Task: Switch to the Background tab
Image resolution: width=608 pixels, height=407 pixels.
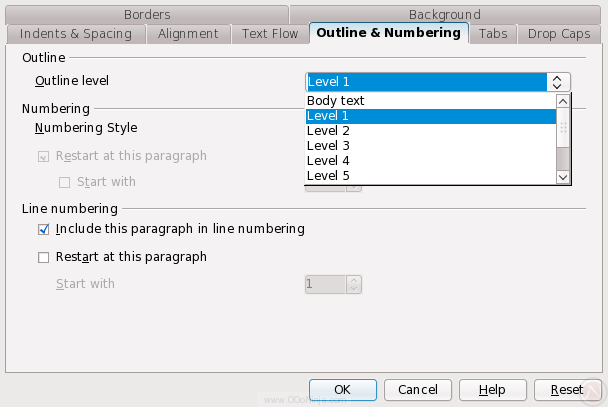Action: (x=444, y=14)
